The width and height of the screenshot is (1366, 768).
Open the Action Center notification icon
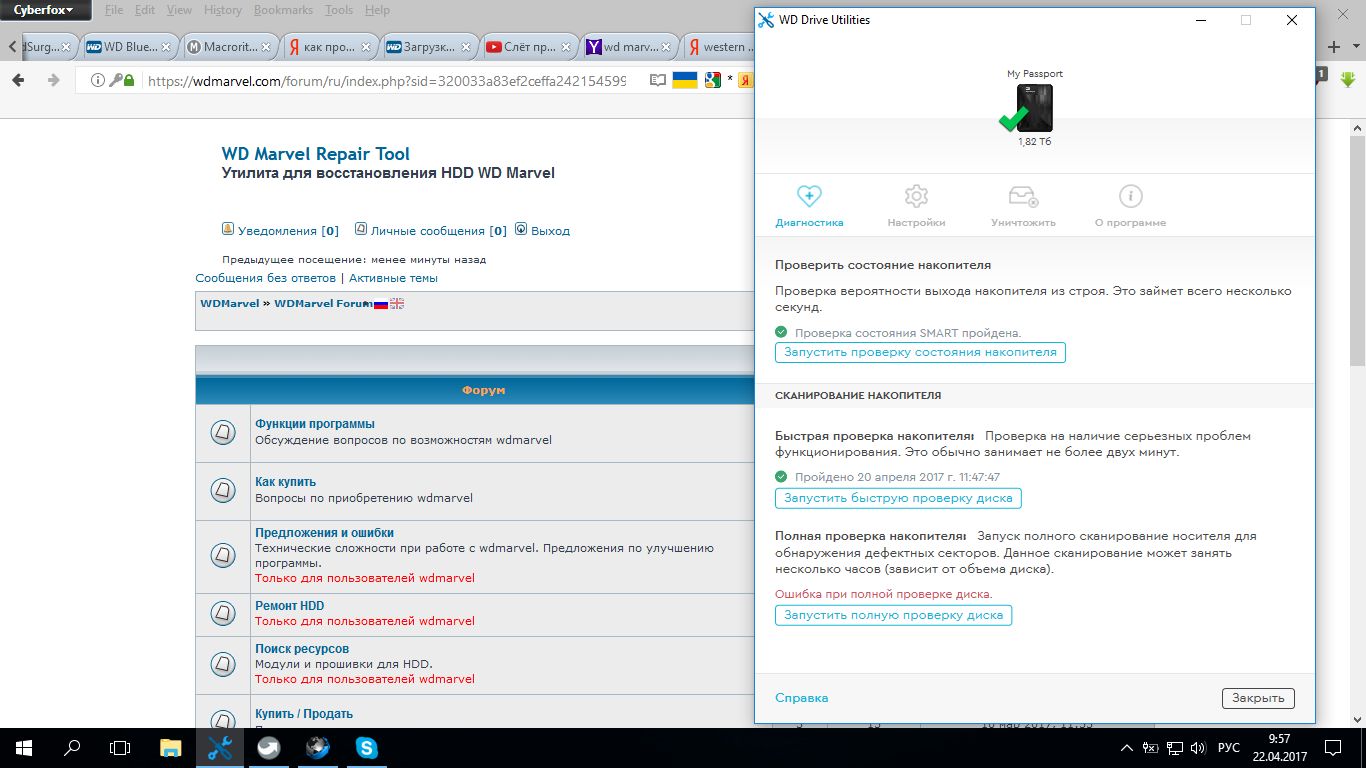tap(1333, 748)
